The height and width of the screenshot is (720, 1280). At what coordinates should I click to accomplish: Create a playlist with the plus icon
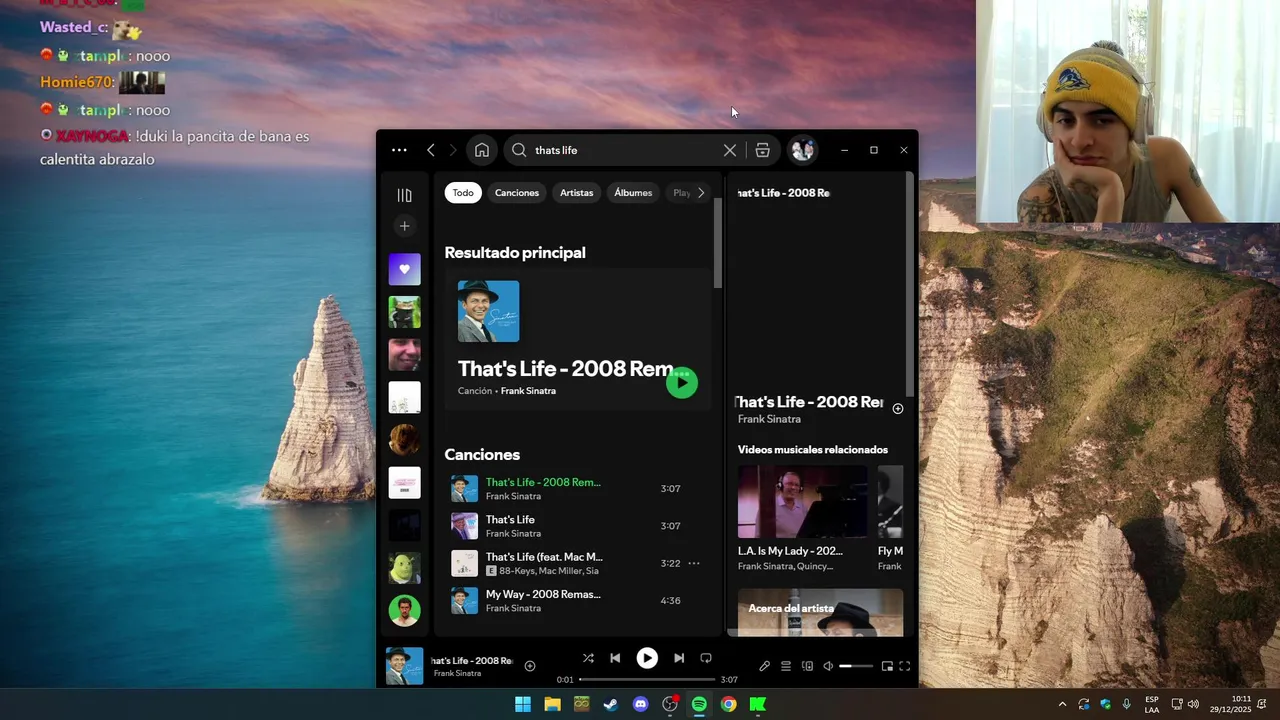point(404,226)
